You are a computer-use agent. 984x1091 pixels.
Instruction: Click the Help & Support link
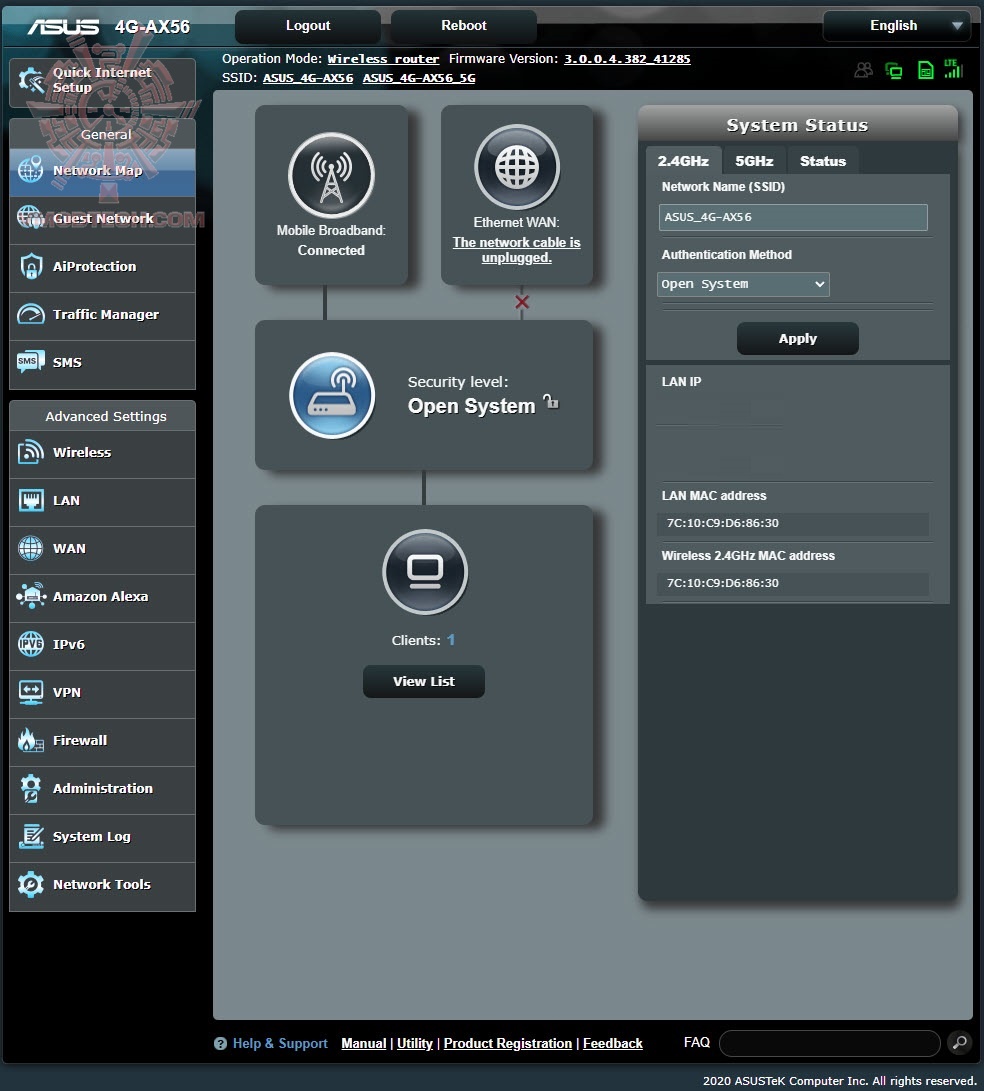[280, 1044]
